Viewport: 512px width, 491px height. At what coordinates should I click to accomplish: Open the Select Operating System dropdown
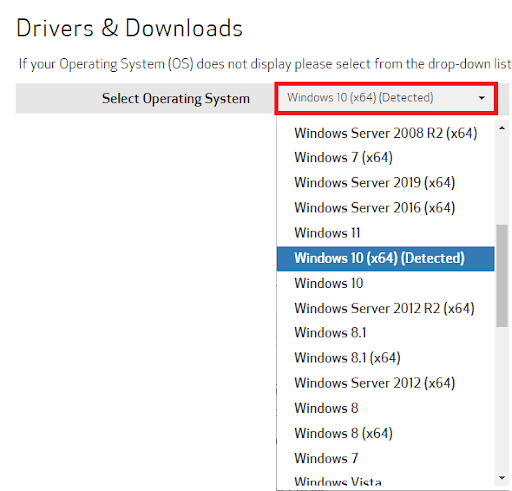click(x=386, y=98)
